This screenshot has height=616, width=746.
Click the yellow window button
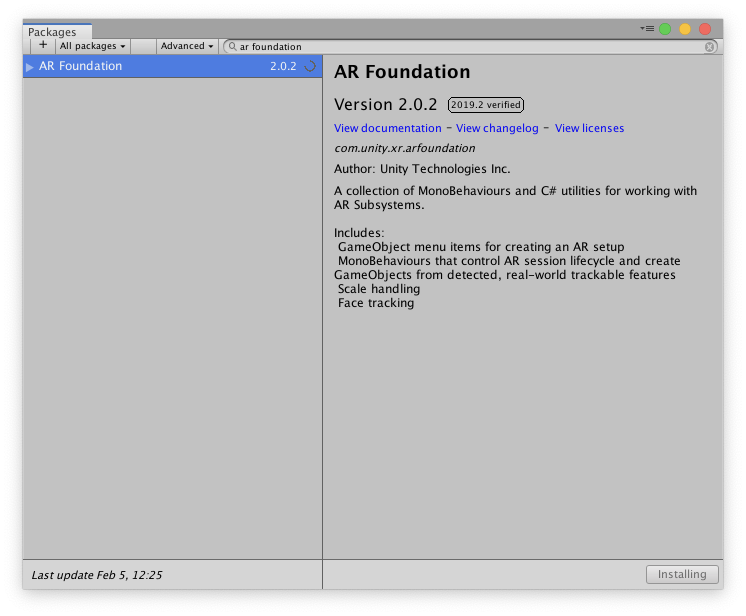click(685, 29)
